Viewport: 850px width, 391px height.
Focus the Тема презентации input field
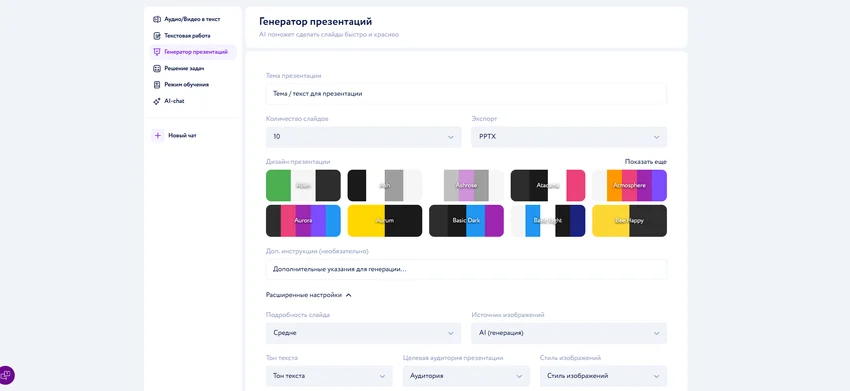466,94
